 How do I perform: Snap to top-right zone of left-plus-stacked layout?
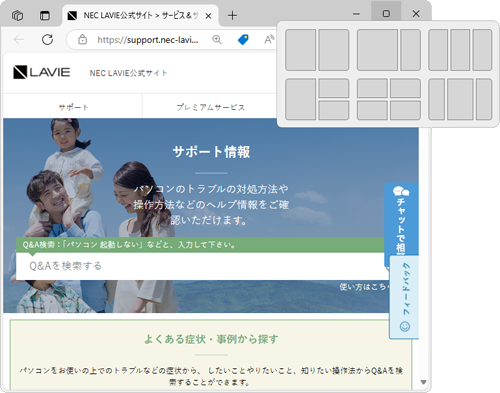[334, 88]
